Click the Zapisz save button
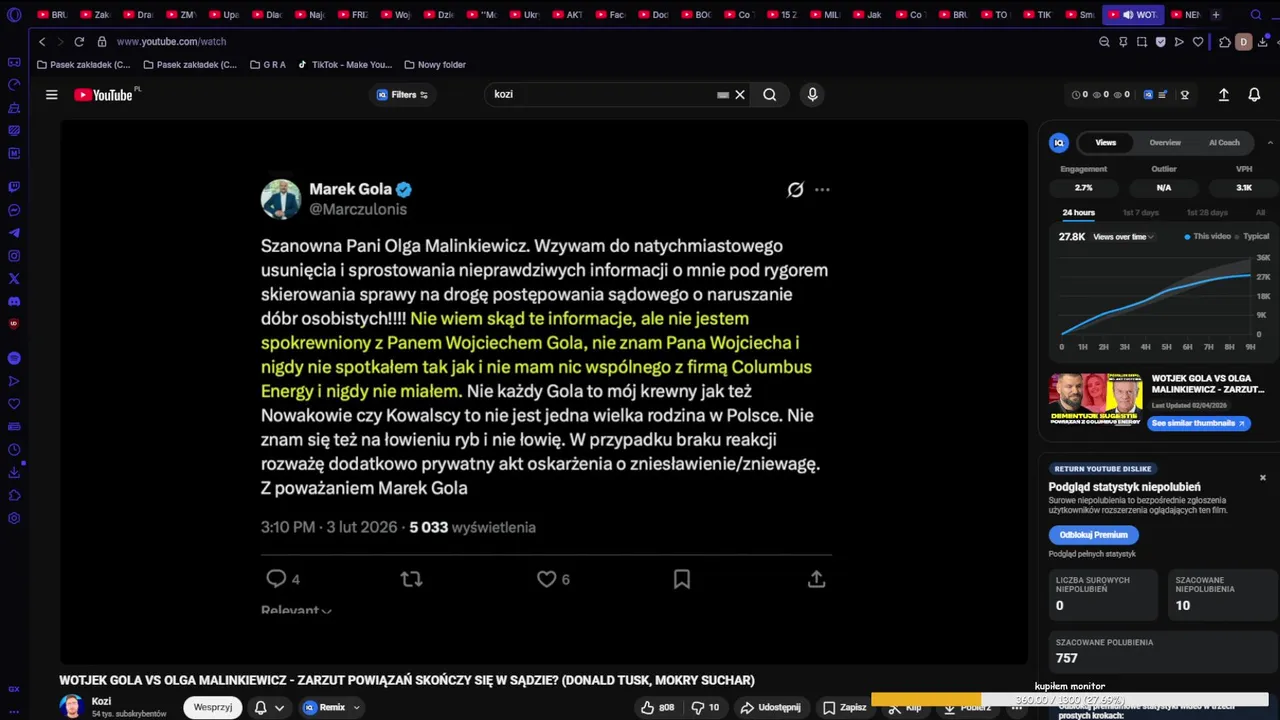 (844, 707)
